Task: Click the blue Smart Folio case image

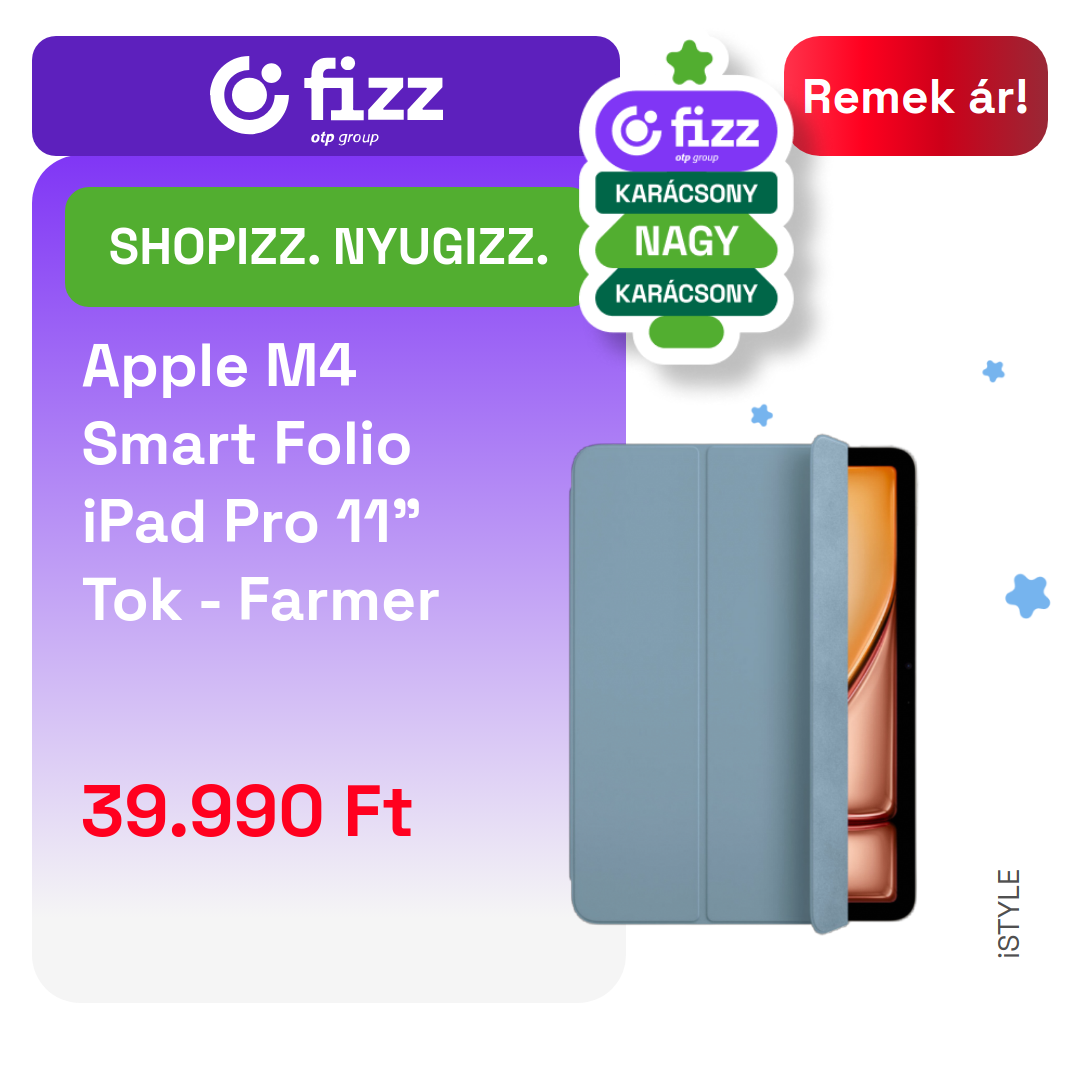Action: [709, 684]
